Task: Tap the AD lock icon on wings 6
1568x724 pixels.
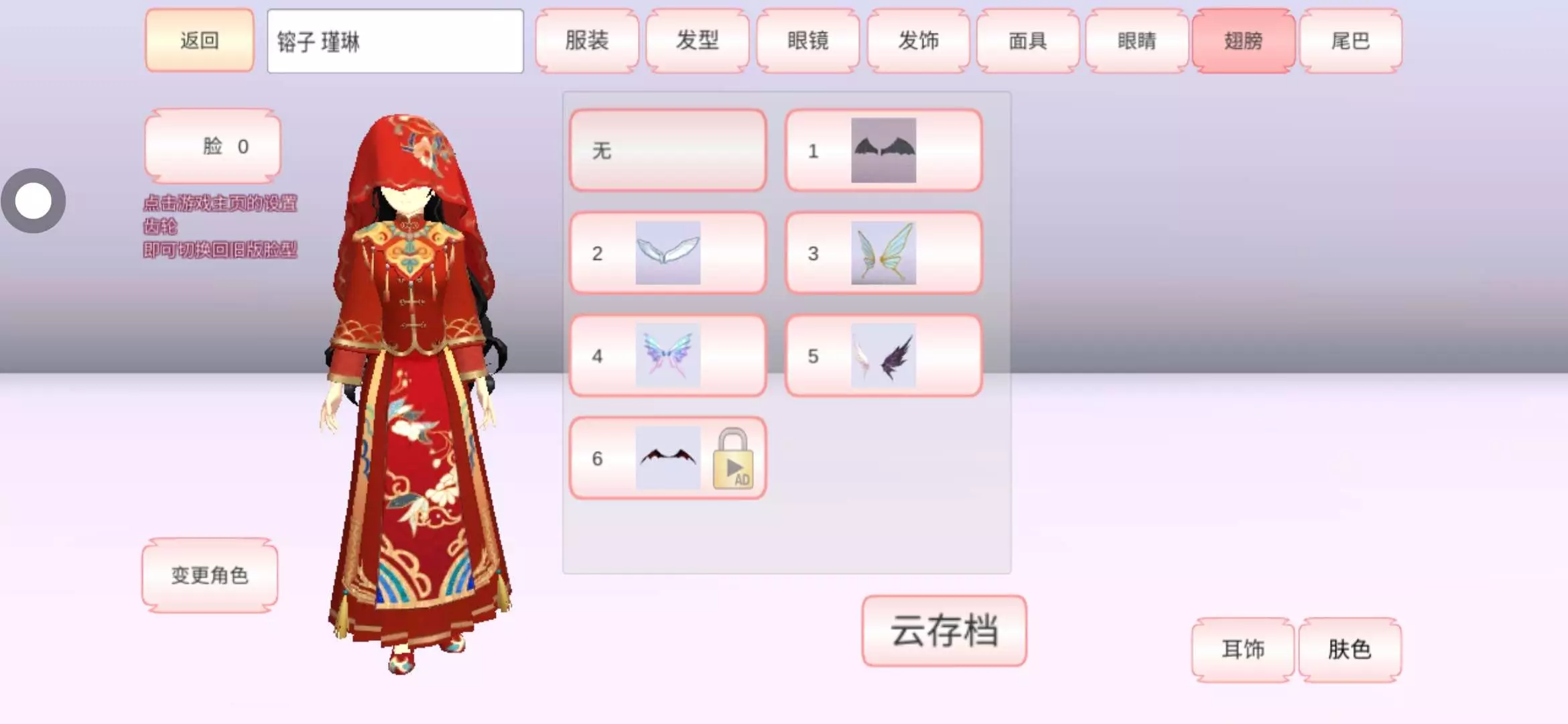Action: pos(733,459)
